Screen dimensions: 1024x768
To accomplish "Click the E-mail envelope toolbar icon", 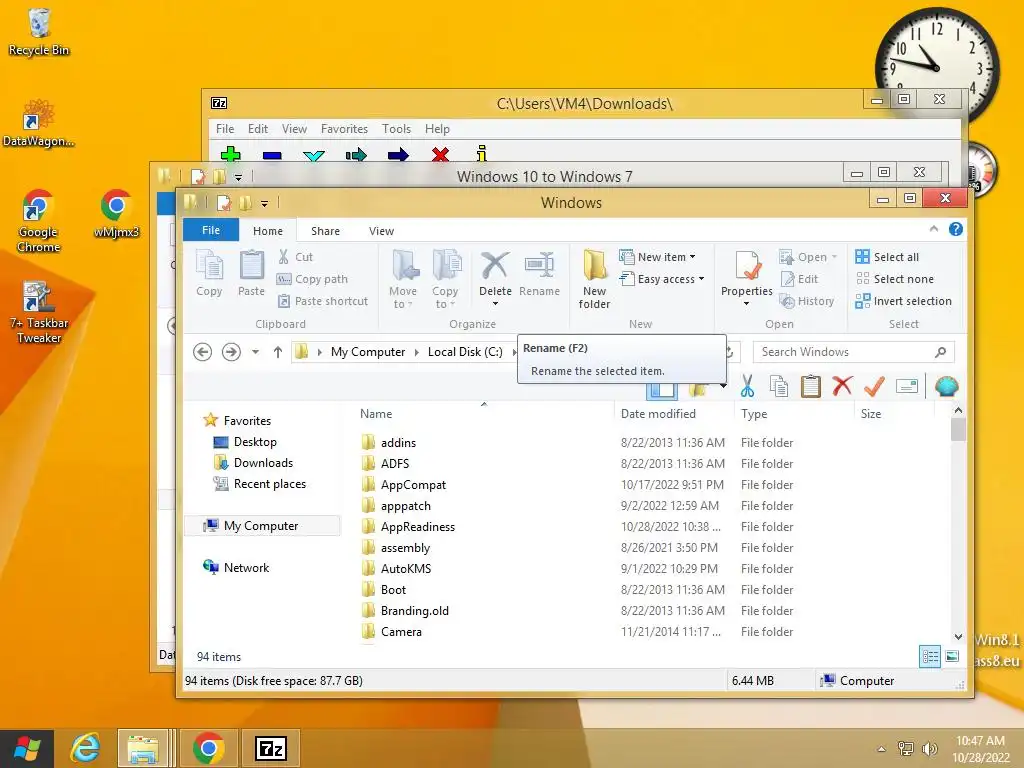I will (x=906, y=386).
